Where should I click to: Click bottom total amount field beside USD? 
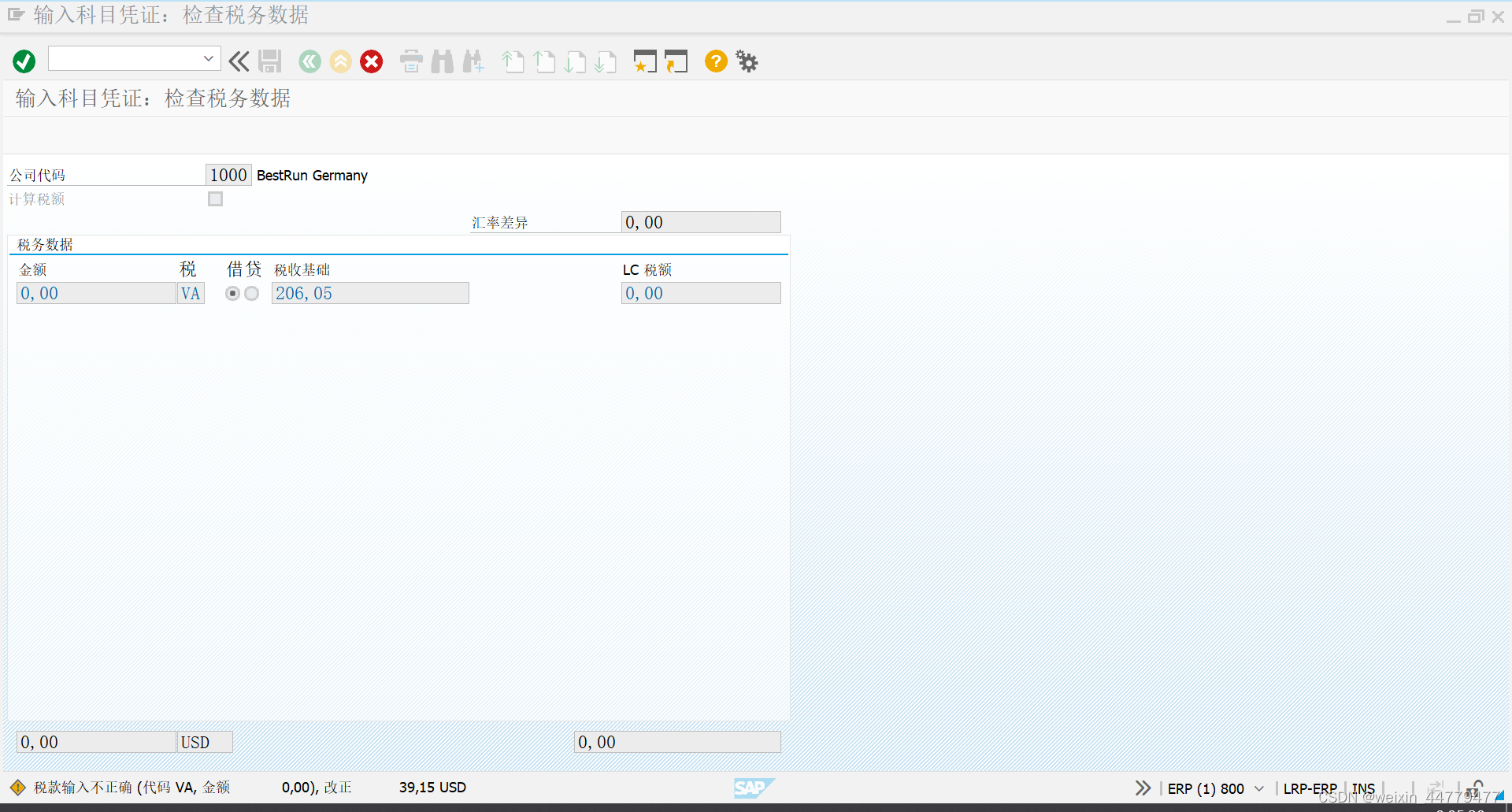[x=96, y=742]
